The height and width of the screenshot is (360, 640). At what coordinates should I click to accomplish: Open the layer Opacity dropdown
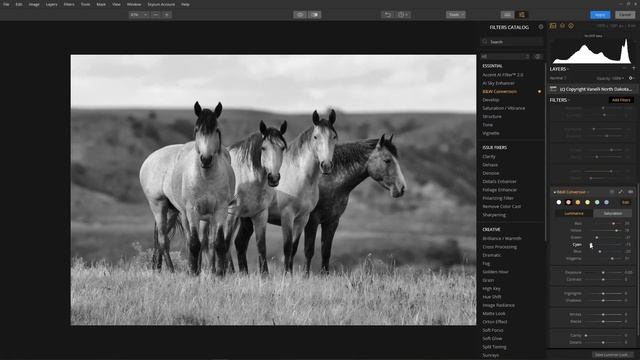click(x=611, y=78)
